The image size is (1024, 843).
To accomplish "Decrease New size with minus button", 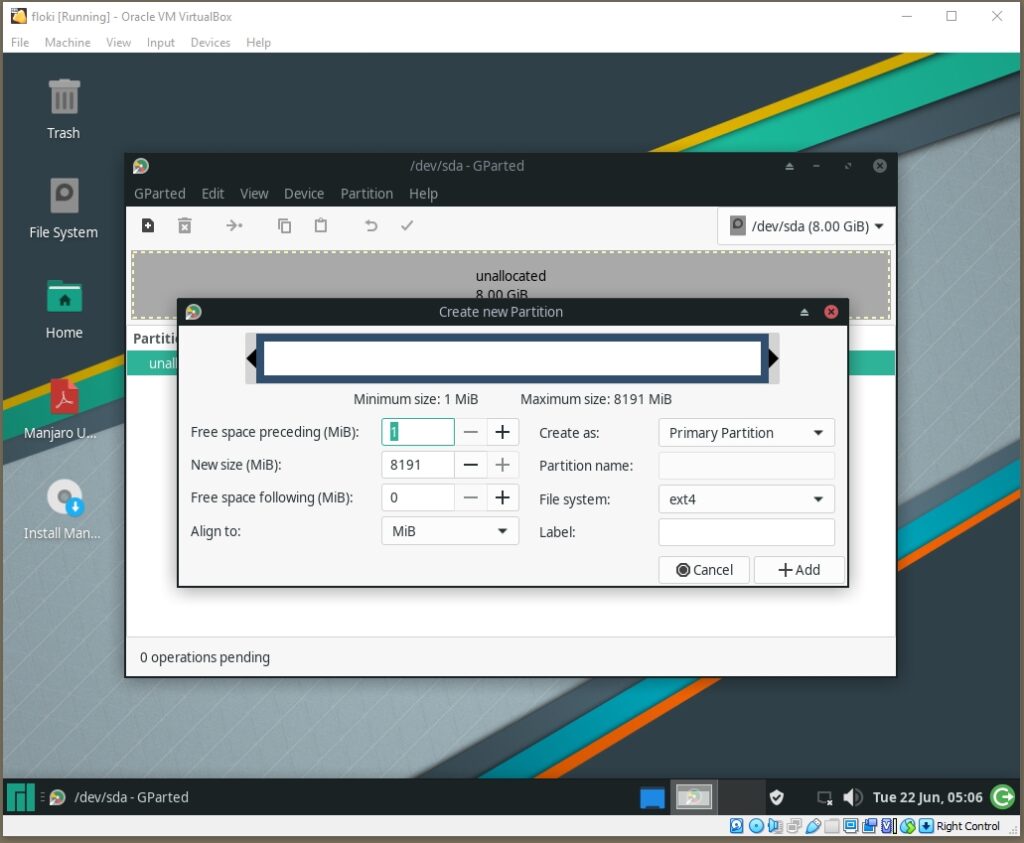I will [470, 465].
